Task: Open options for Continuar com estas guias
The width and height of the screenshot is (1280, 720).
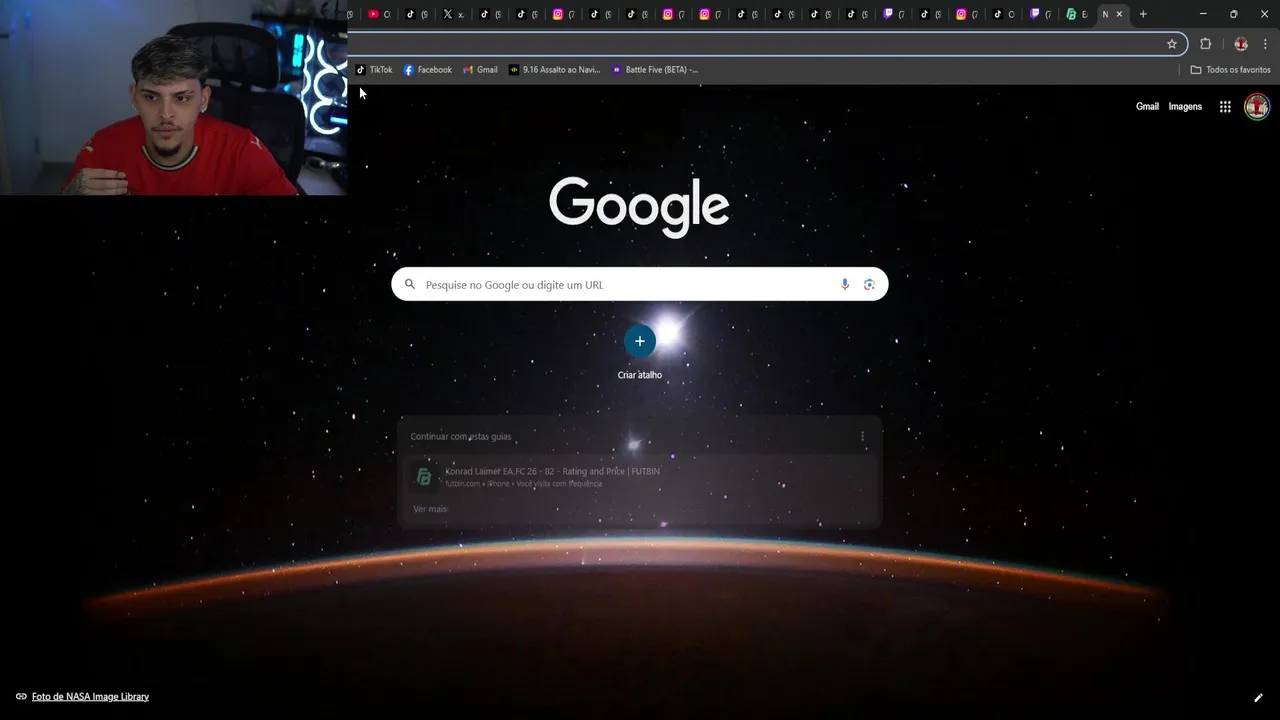Action: tap(862, 436)
